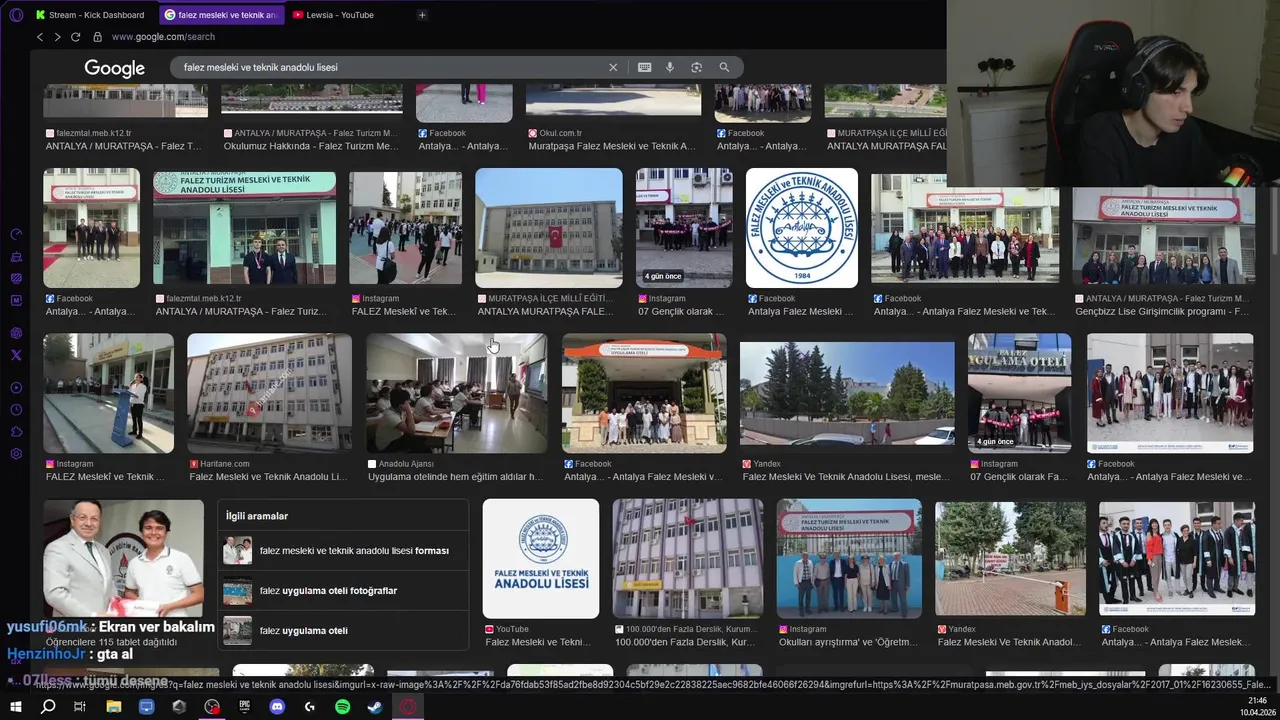Click 'Antalya Falez Mesleki ...' caption under logo

(x=801, y=311)
